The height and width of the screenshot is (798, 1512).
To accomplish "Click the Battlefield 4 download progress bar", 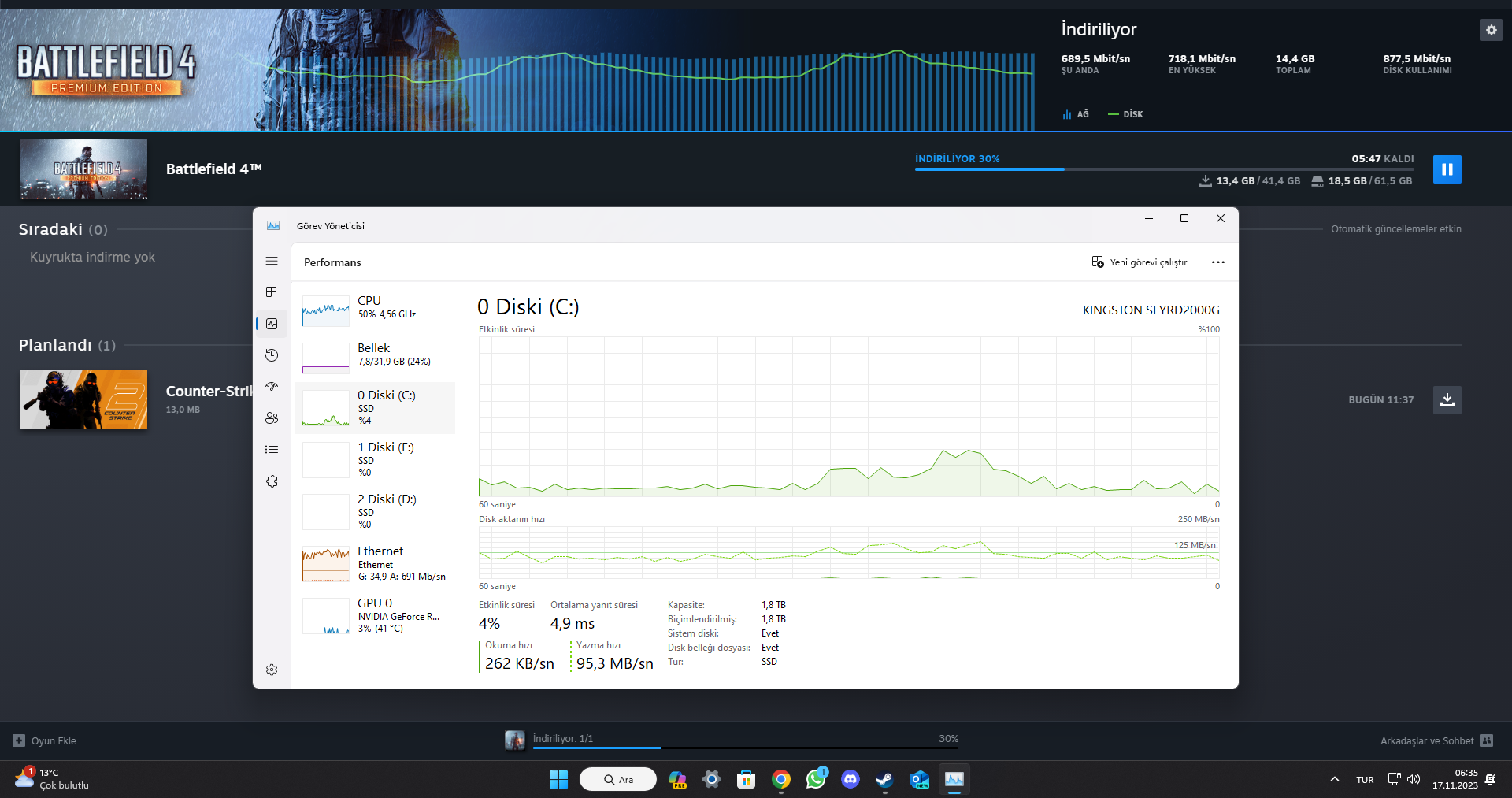I will pyautogui.click(x=1164, y=169).
